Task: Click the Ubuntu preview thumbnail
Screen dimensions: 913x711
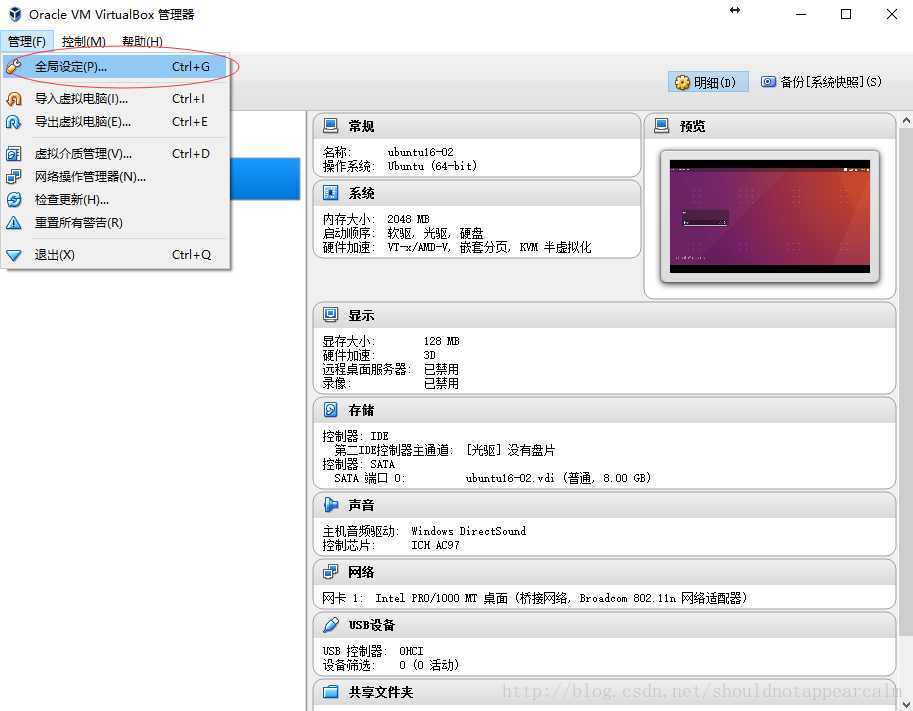Action: (770, 216)
